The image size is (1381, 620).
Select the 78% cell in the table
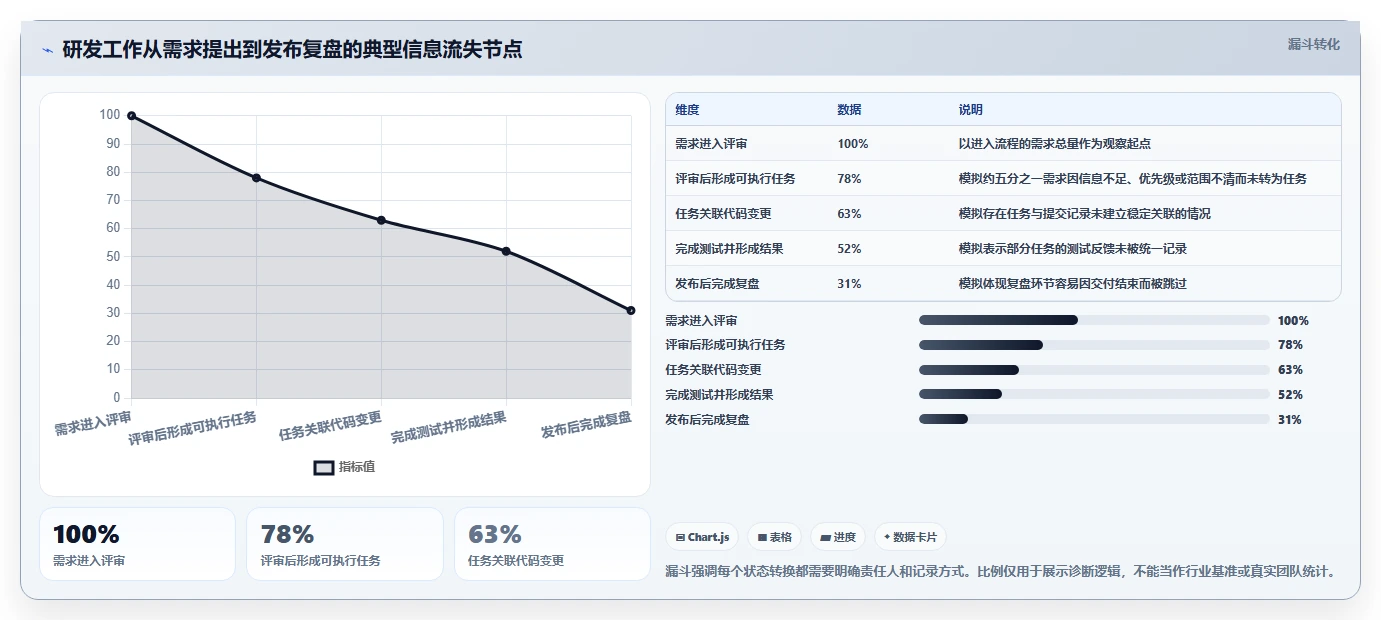(849, 179)
